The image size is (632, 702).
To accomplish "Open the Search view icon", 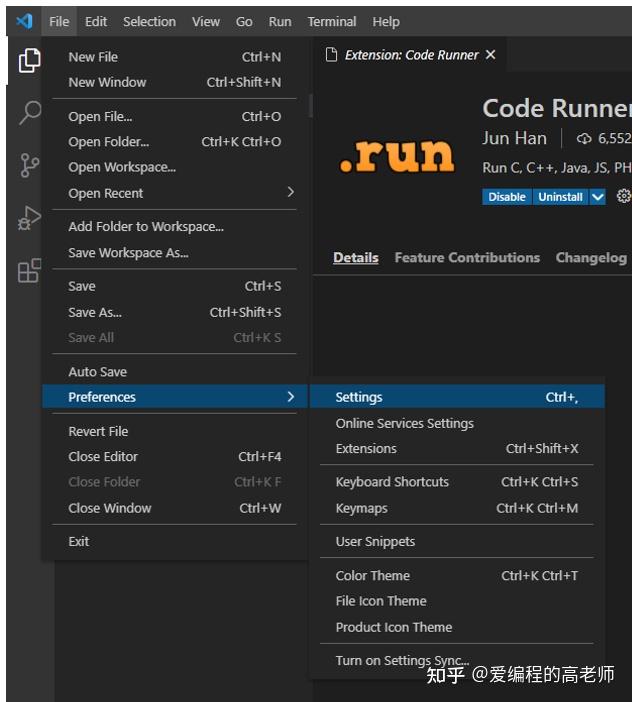I will (x=30, y=112).
